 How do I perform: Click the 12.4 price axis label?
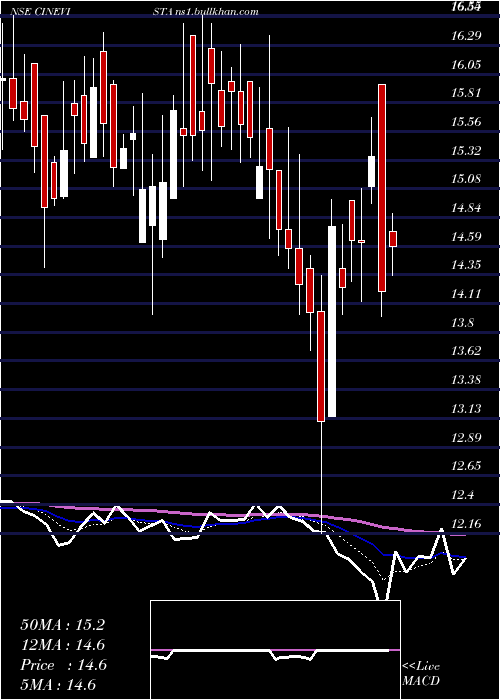tap(462, 495)
